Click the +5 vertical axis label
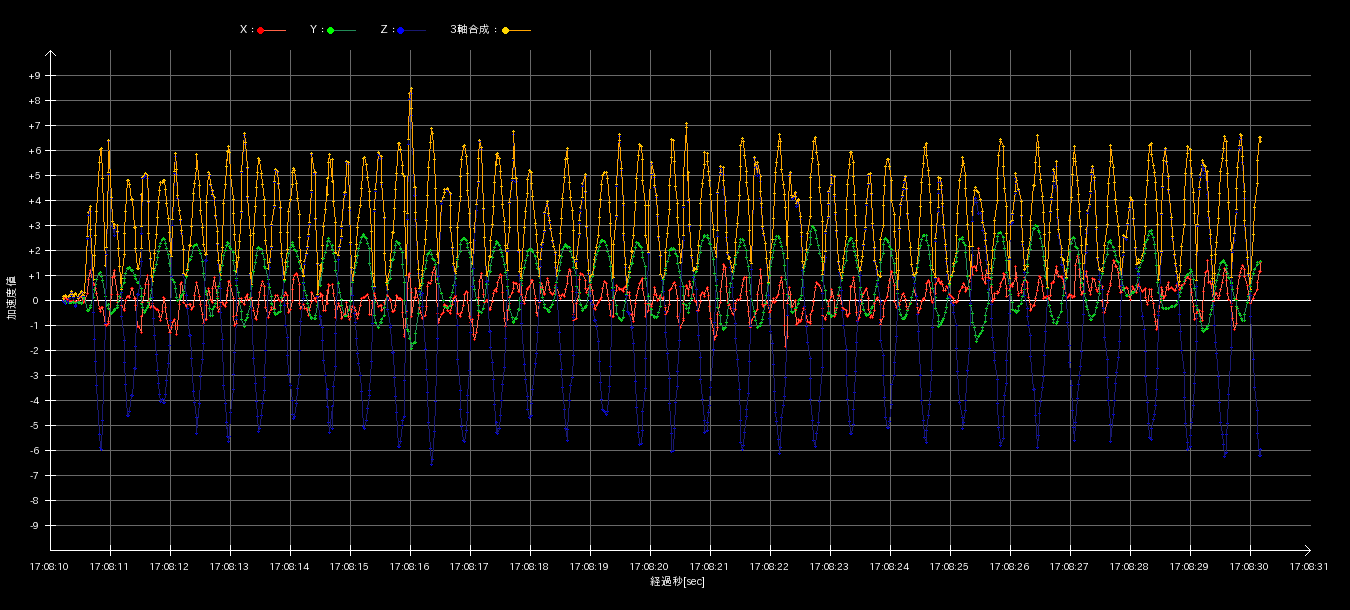The height and width of the screenshot is (610, 1350). click(34, 176)
